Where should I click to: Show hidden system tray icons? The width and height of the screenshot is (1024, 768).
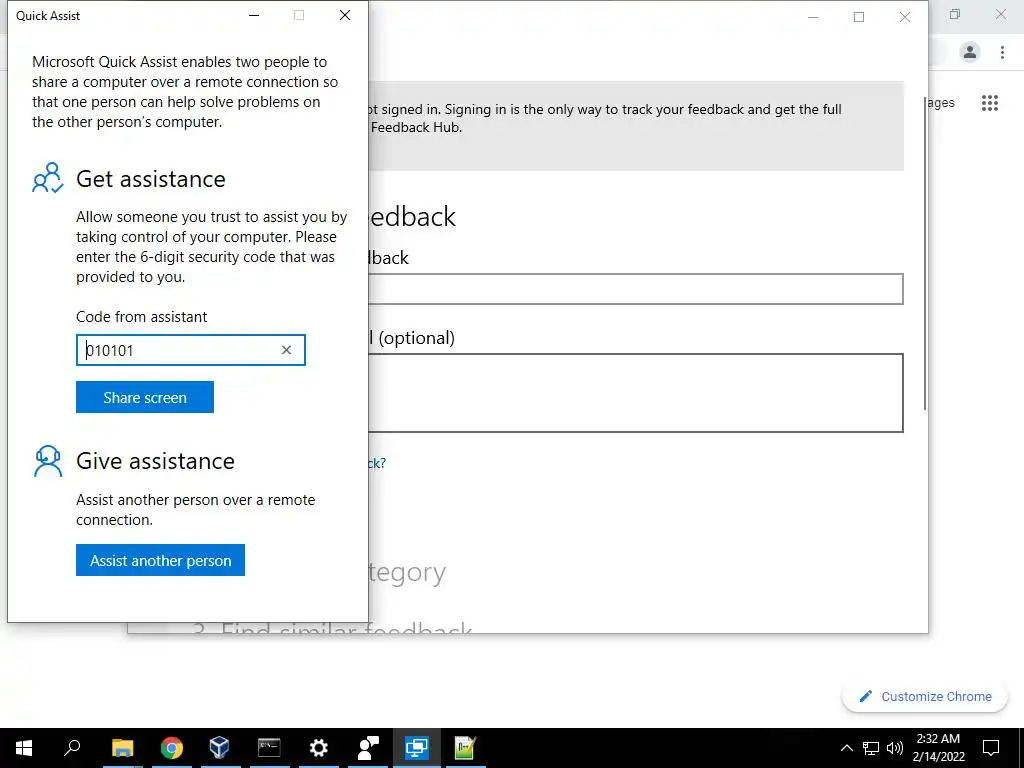pyautogui.click(x=846, y=748)
